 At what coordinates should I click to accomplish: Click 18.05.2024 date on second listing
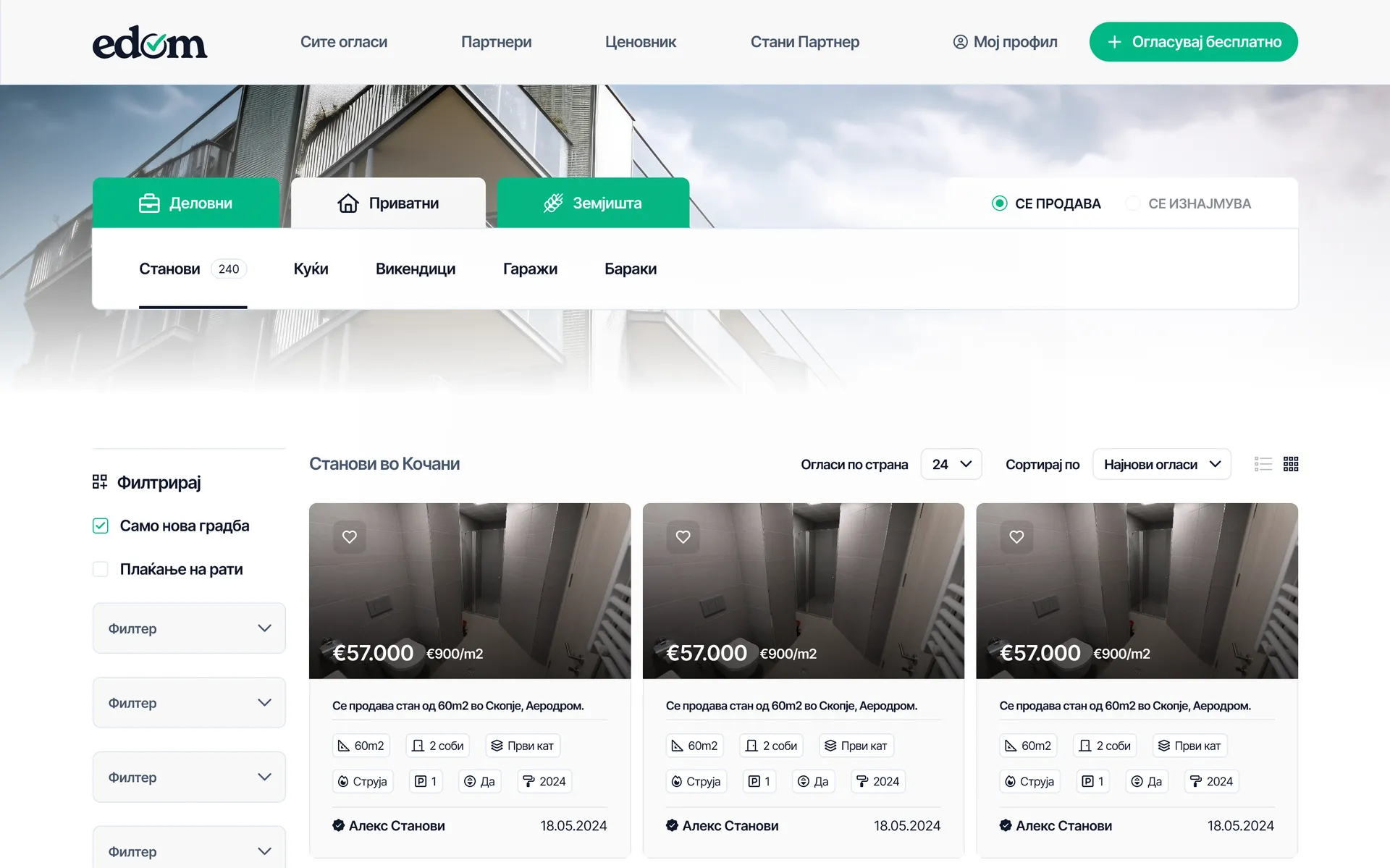(x=907, y=825)
